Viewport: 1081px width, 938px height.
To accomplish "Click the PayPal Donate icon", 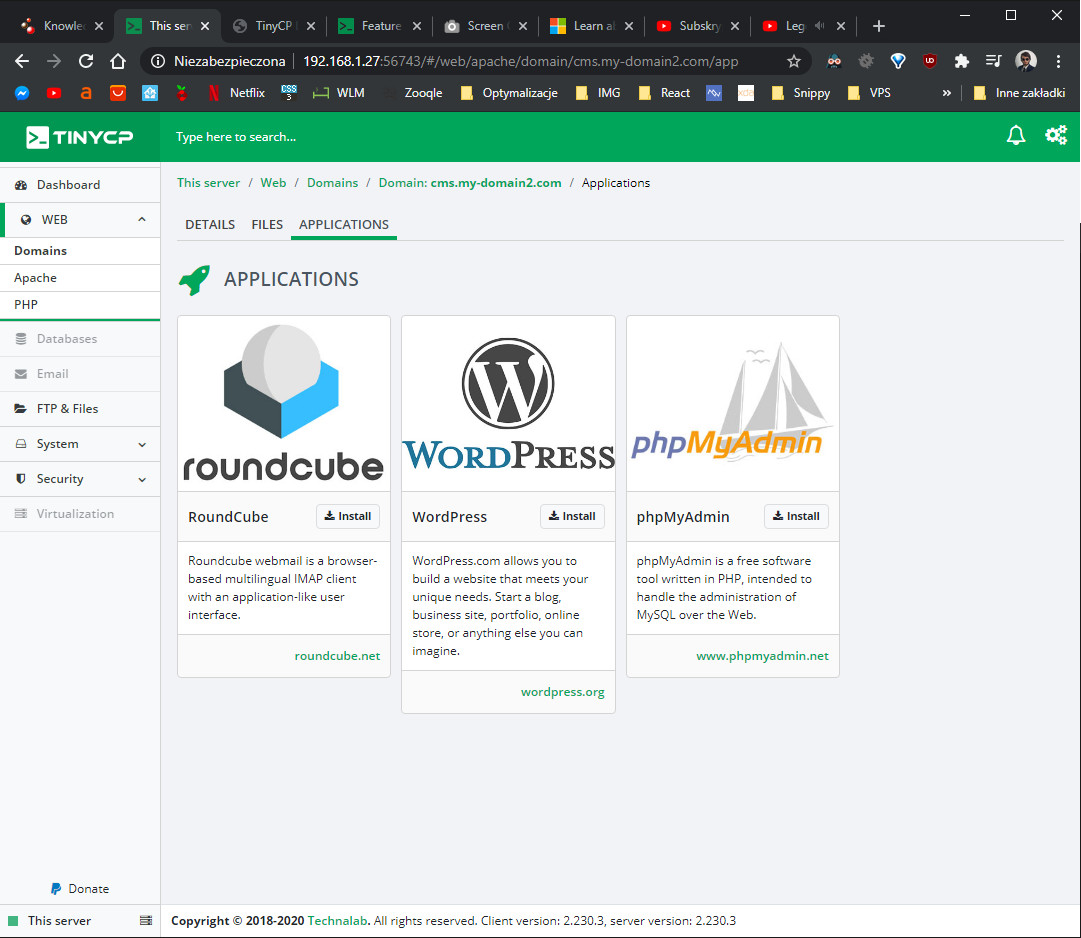I will 56,889.
